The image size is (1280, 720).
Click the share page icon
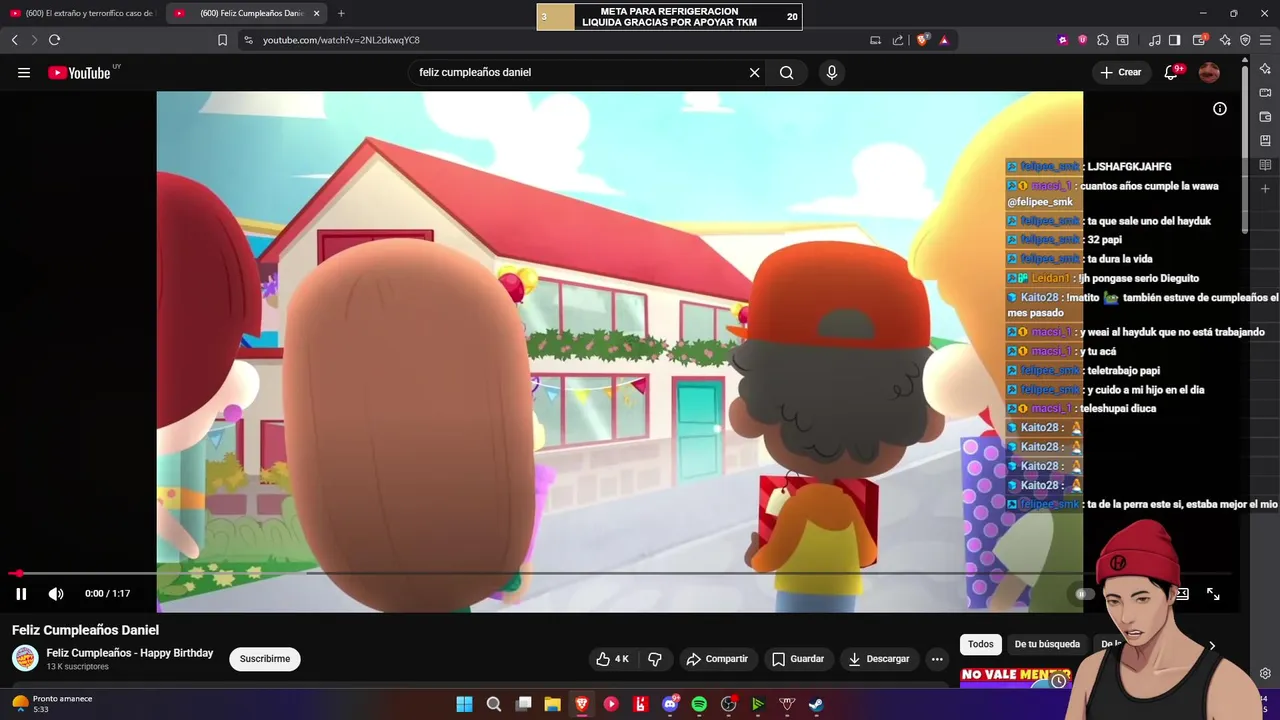tap(897, 40)
